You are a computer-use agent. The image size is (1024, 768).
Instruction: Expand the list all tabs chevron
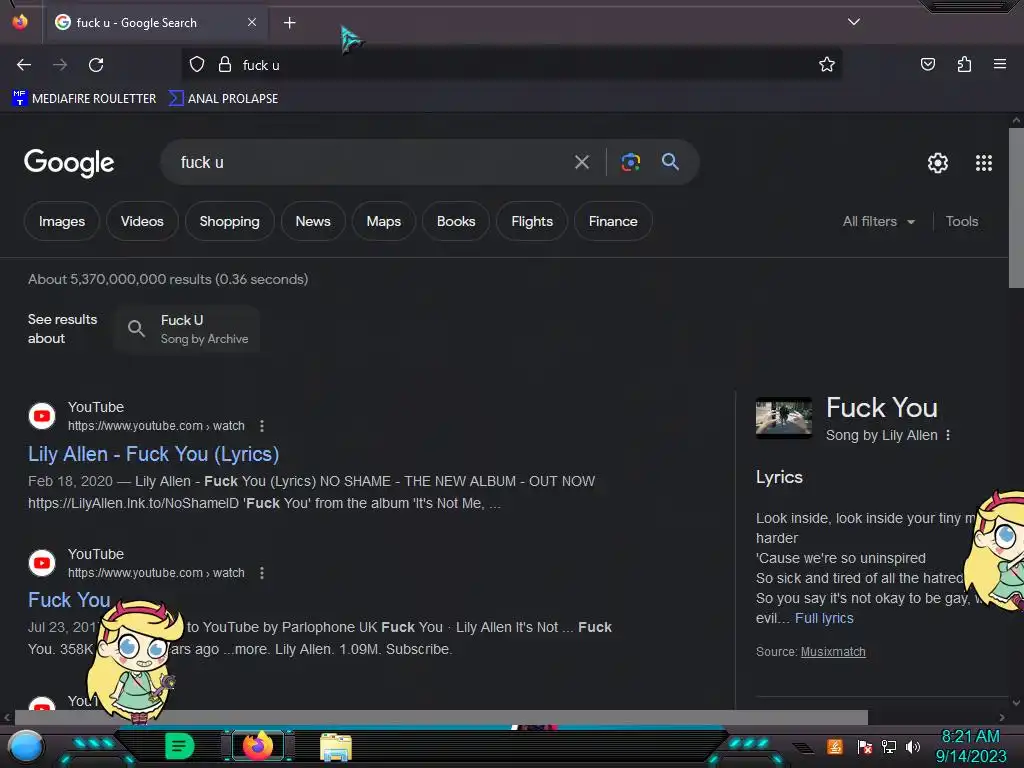point(854,22)
